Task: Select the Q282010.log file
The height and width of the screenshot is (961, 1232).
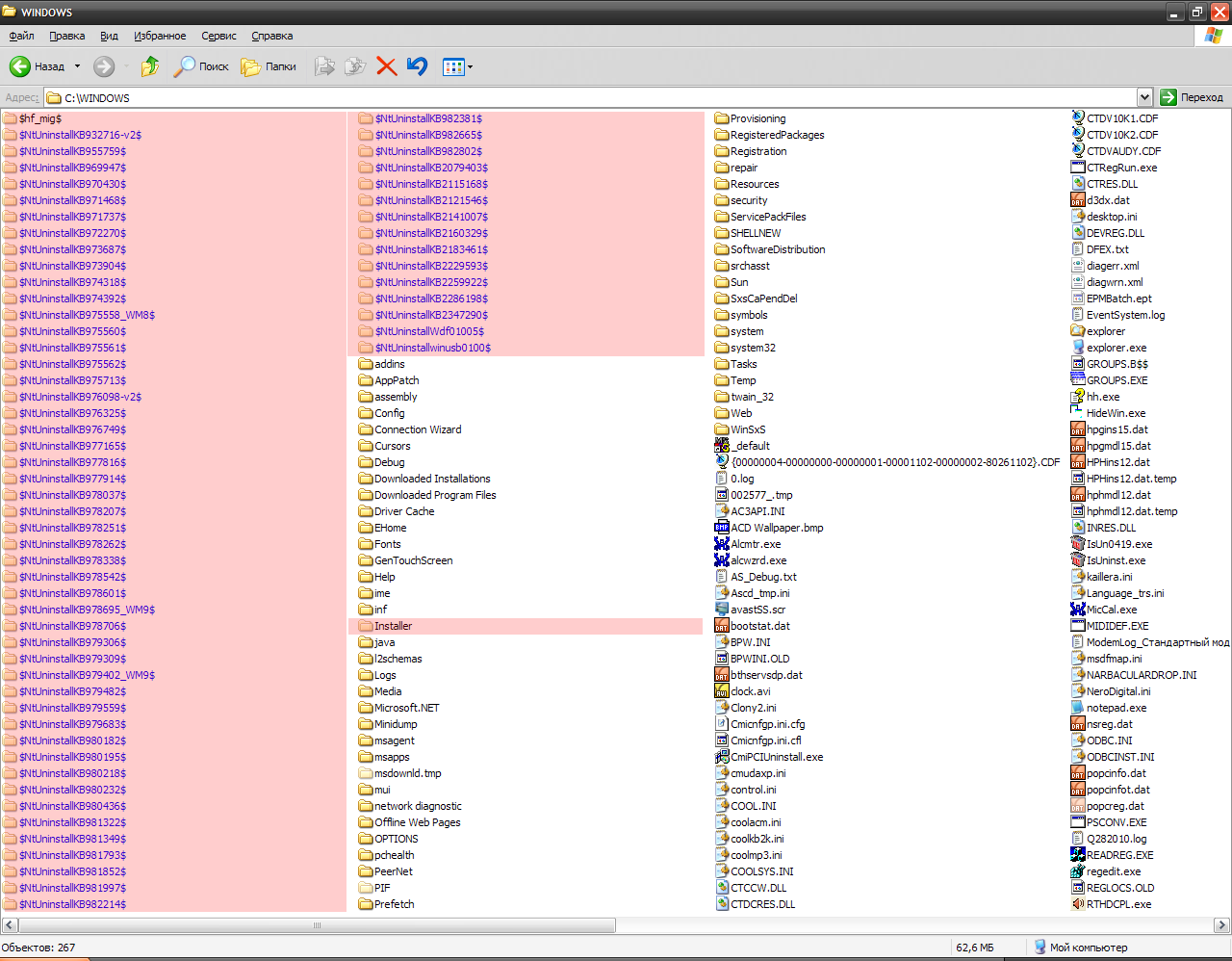Action: (x=1109, y=839)
